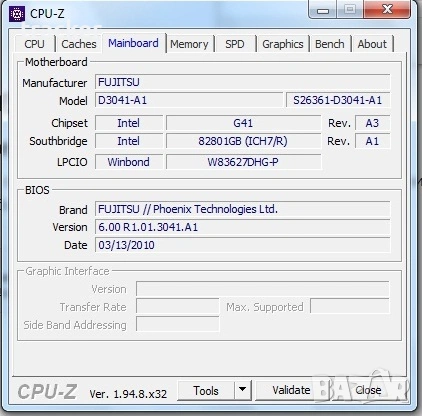Select the 82801GB (ICH7/R) southbridge value
This screenshot has width=422, height=416.
pyautogui.click(x=243, y=141)
